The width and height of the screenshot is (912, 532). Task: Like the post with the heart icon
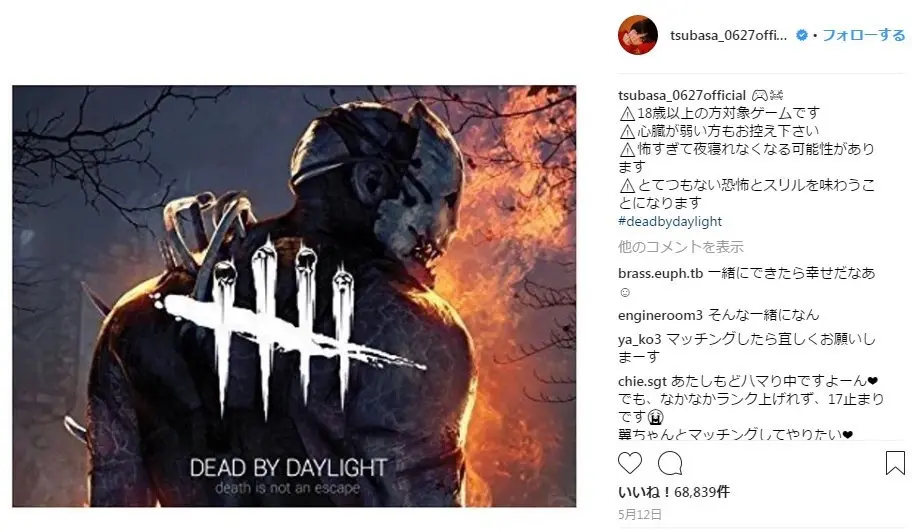[x=630, y=463]
